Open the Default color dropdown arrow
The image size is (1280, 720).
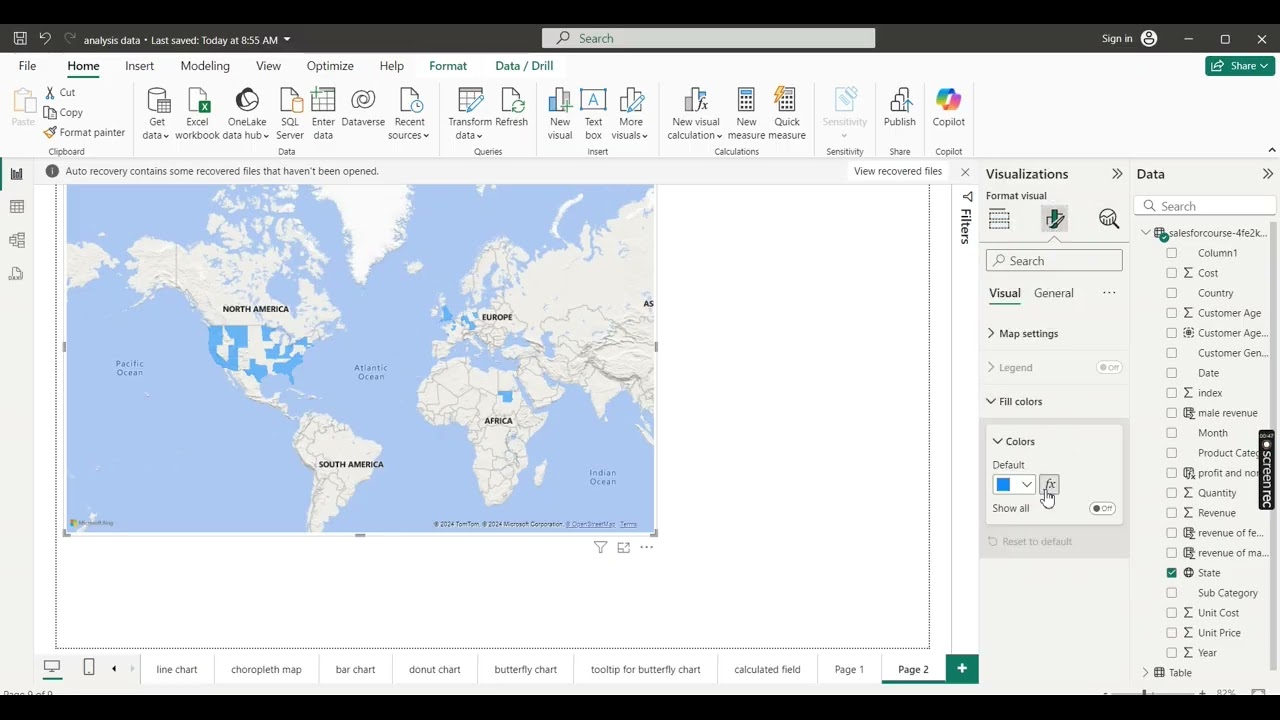1027,485
